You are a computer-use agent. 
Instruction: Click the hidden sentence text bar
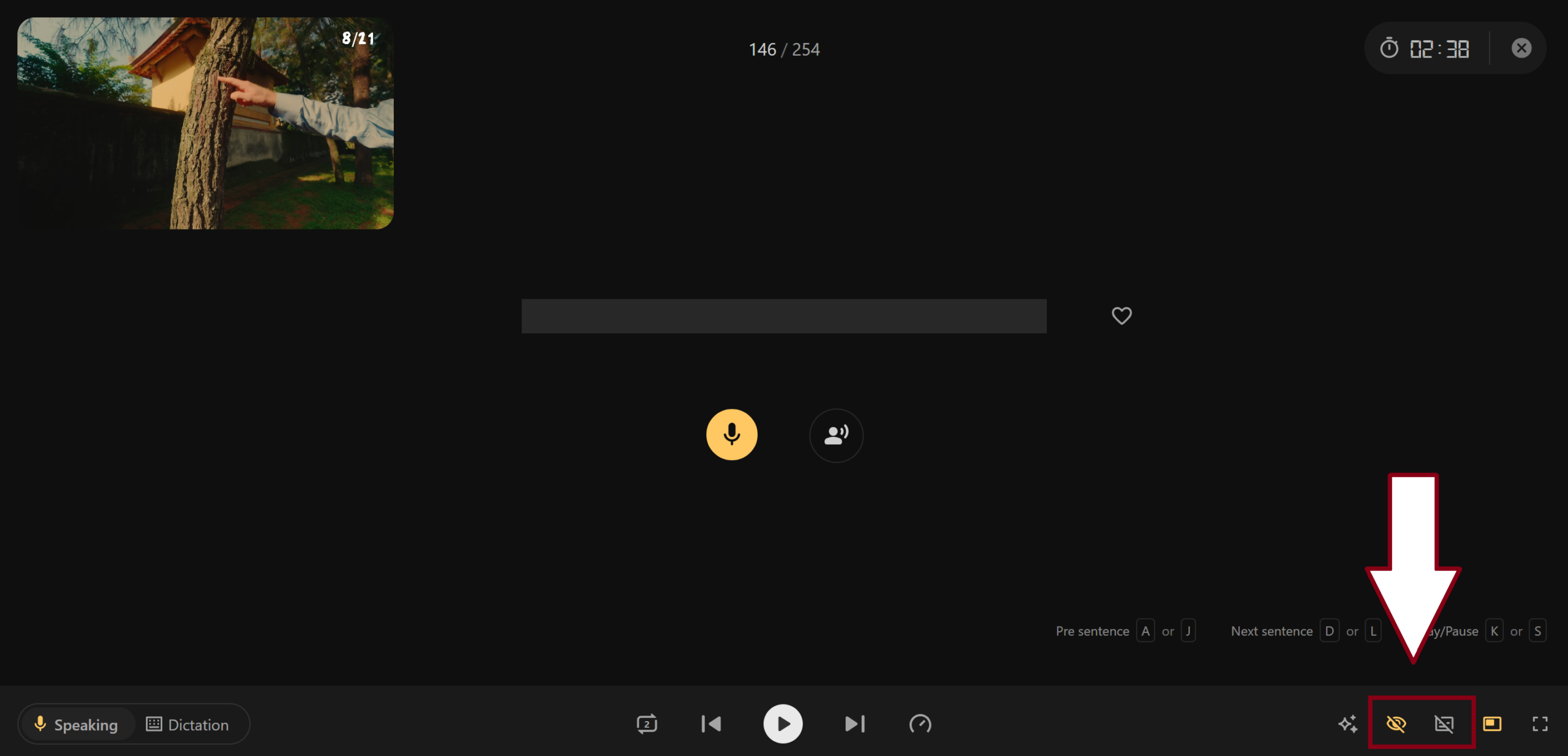[783, 316]
